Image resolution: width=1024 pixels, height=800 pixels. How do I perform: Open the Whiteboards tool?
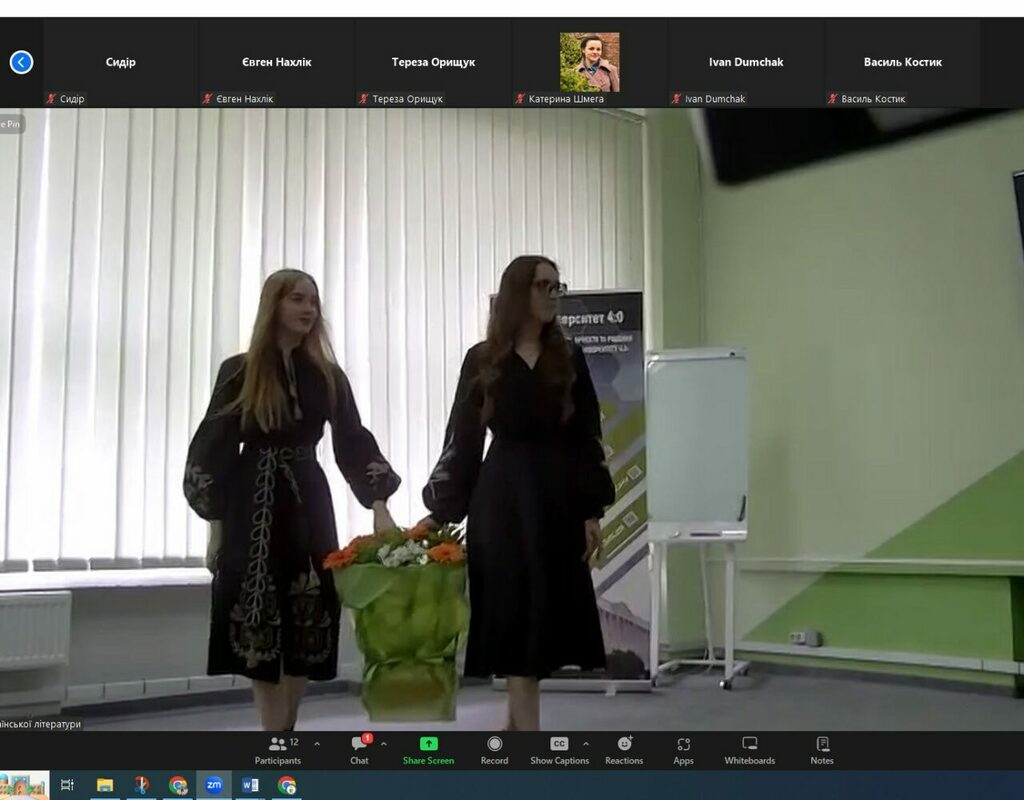(x=749, y=750)
